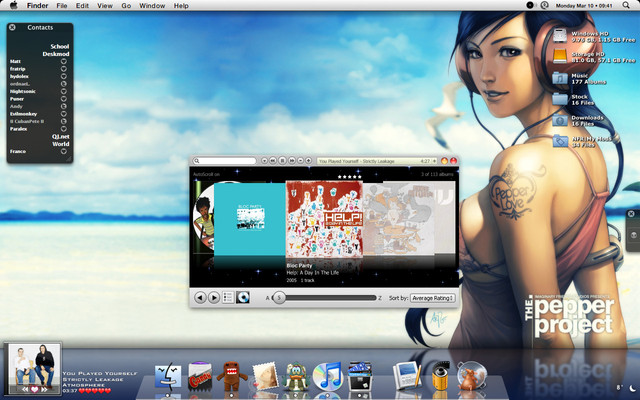Screen dimensions: 640x400
Task: Open the Downloads folder on desktop
Action: [x=560, y=120]
